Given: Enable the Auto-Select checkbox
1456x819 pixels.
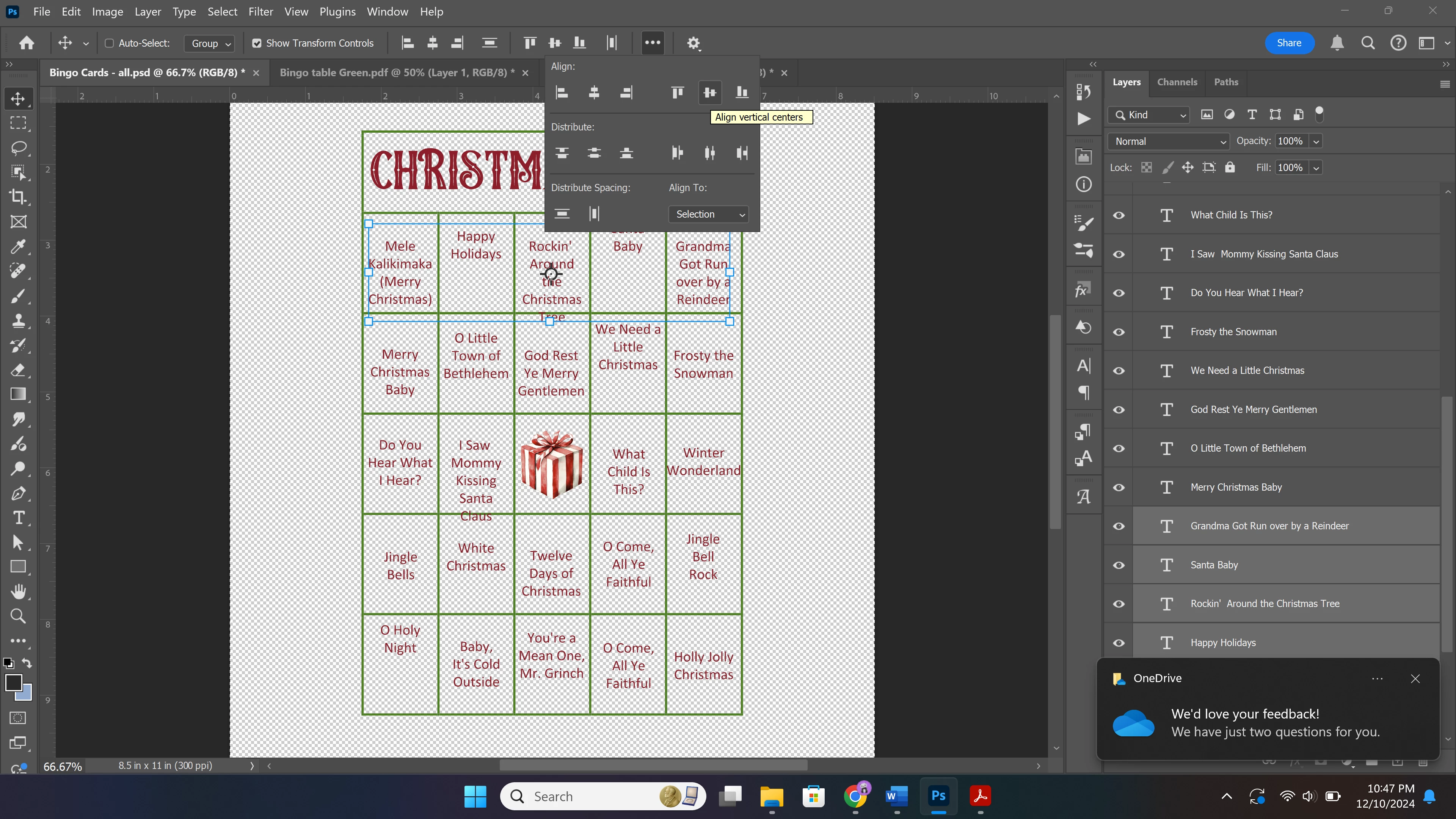Looking at the screenshot, I should coord(110,43).
